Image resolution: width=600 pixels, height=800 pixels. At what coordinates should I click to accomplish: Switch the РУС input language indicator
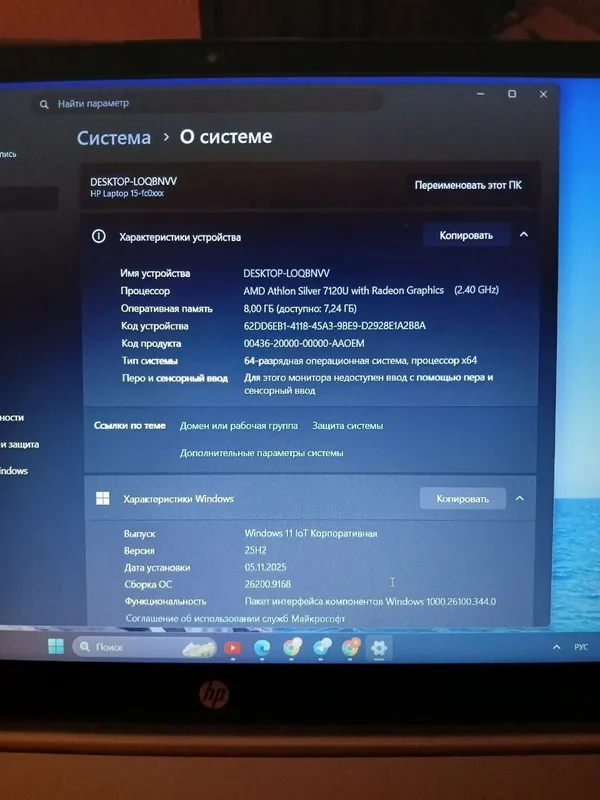pyautogui.click(x=581, y=647)
